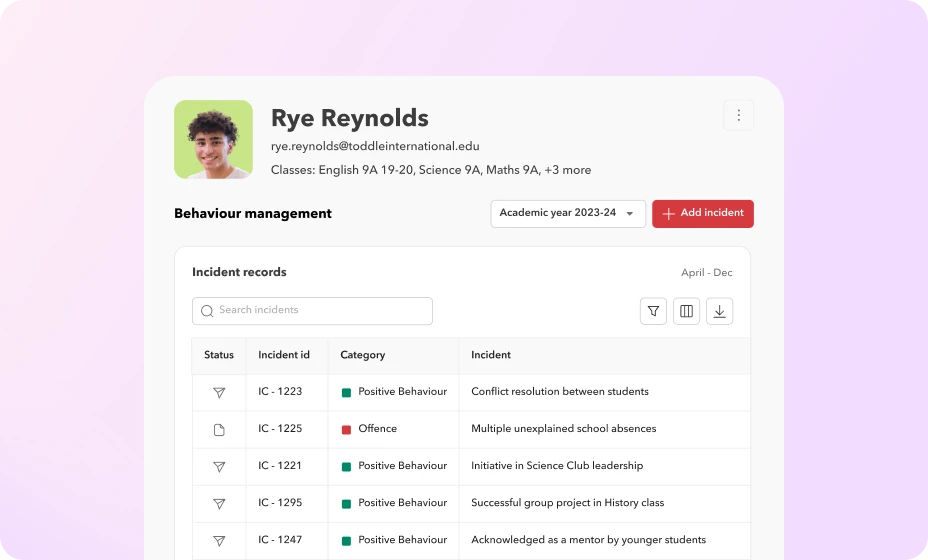Select incident id IC - 1221
928x560 pixels.
pos(280,465)
